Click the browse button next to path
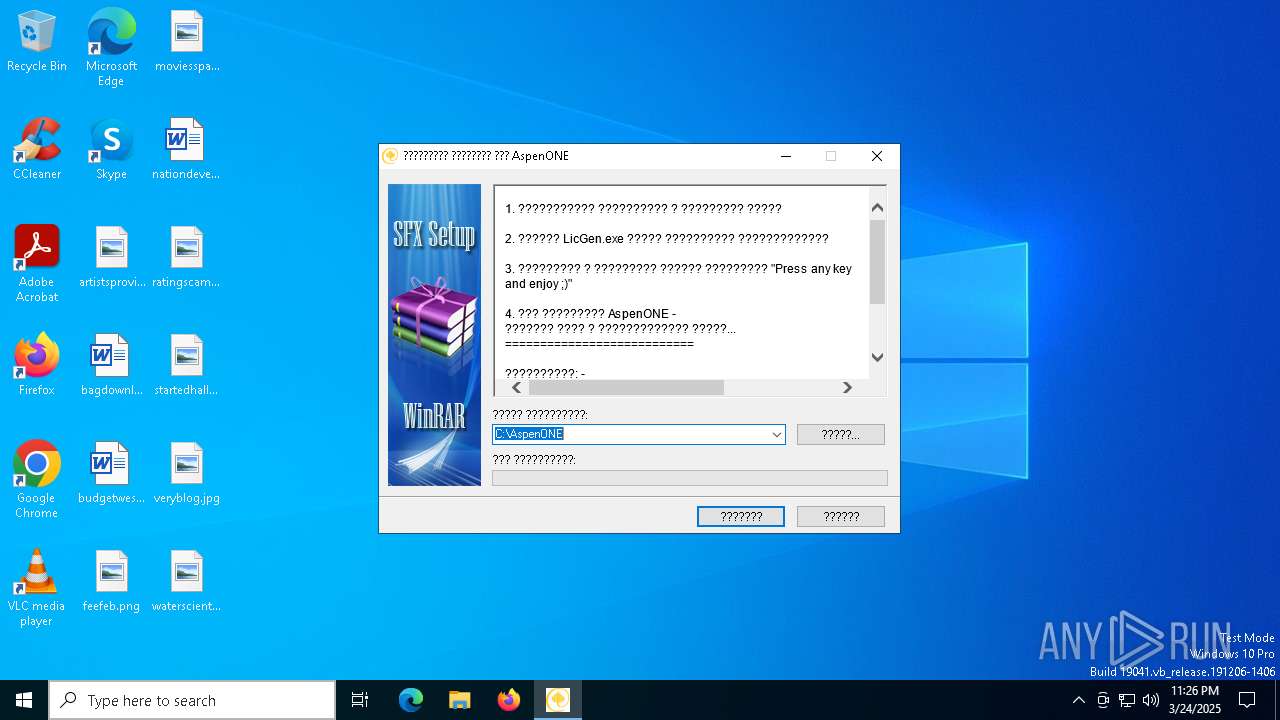The width and height of the screenshot is (1280, 720). [x=841, y=434]
